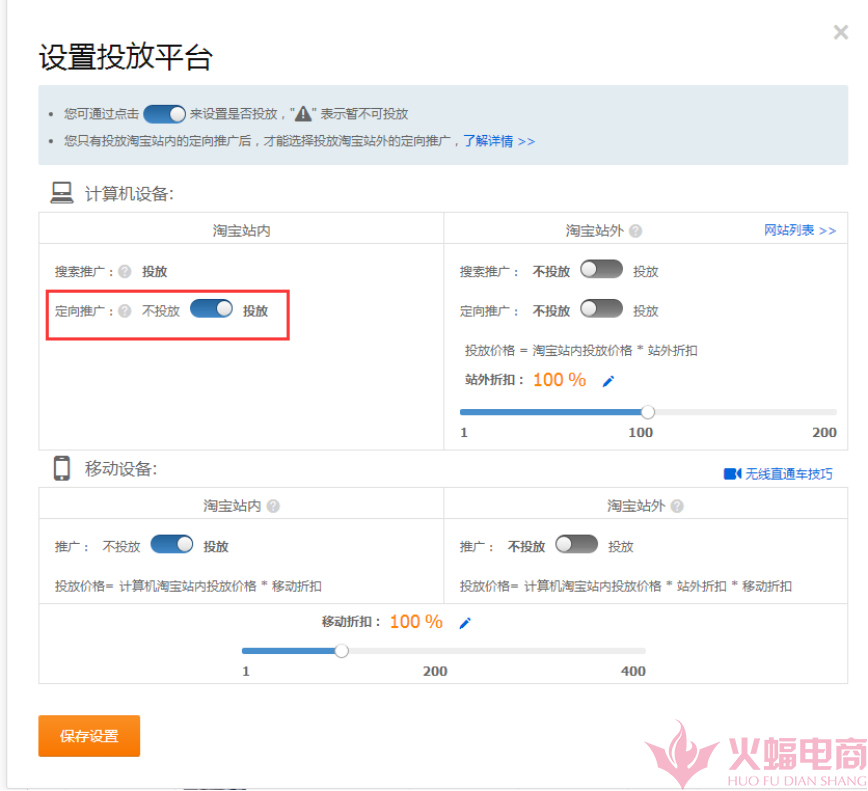Click the 站外折扣 100 % value
The height and width of the screenshot is (791, 868).
click(x=560, y=380)
